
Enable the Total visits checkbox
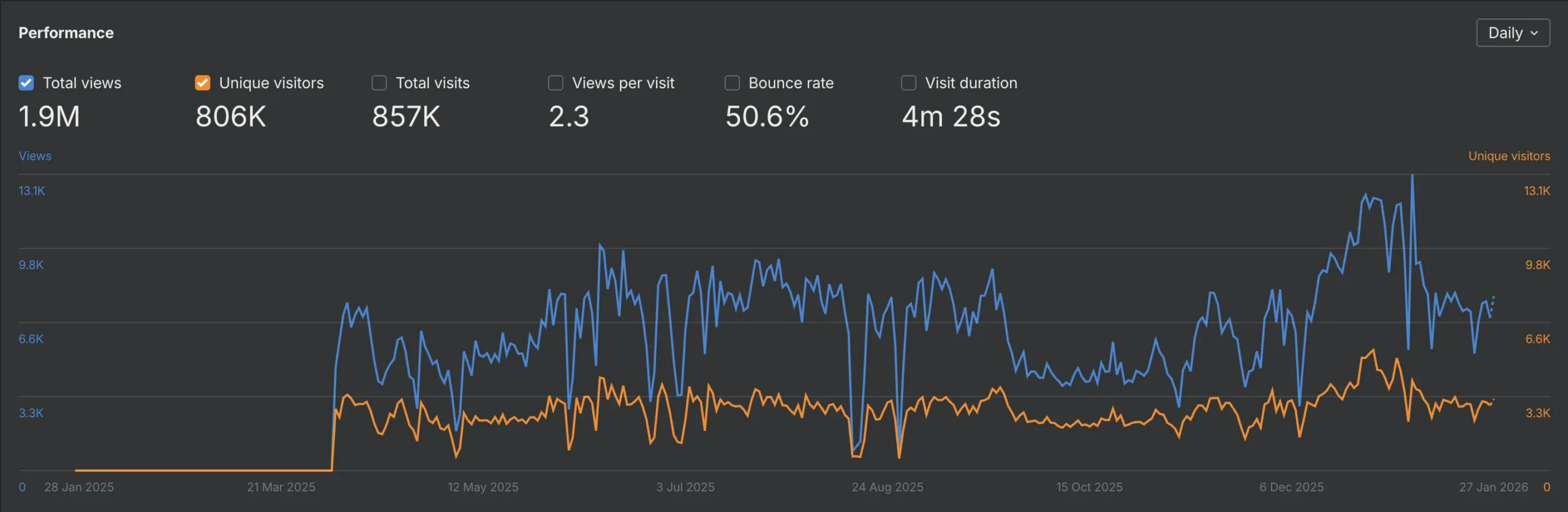tap(379, 83)
